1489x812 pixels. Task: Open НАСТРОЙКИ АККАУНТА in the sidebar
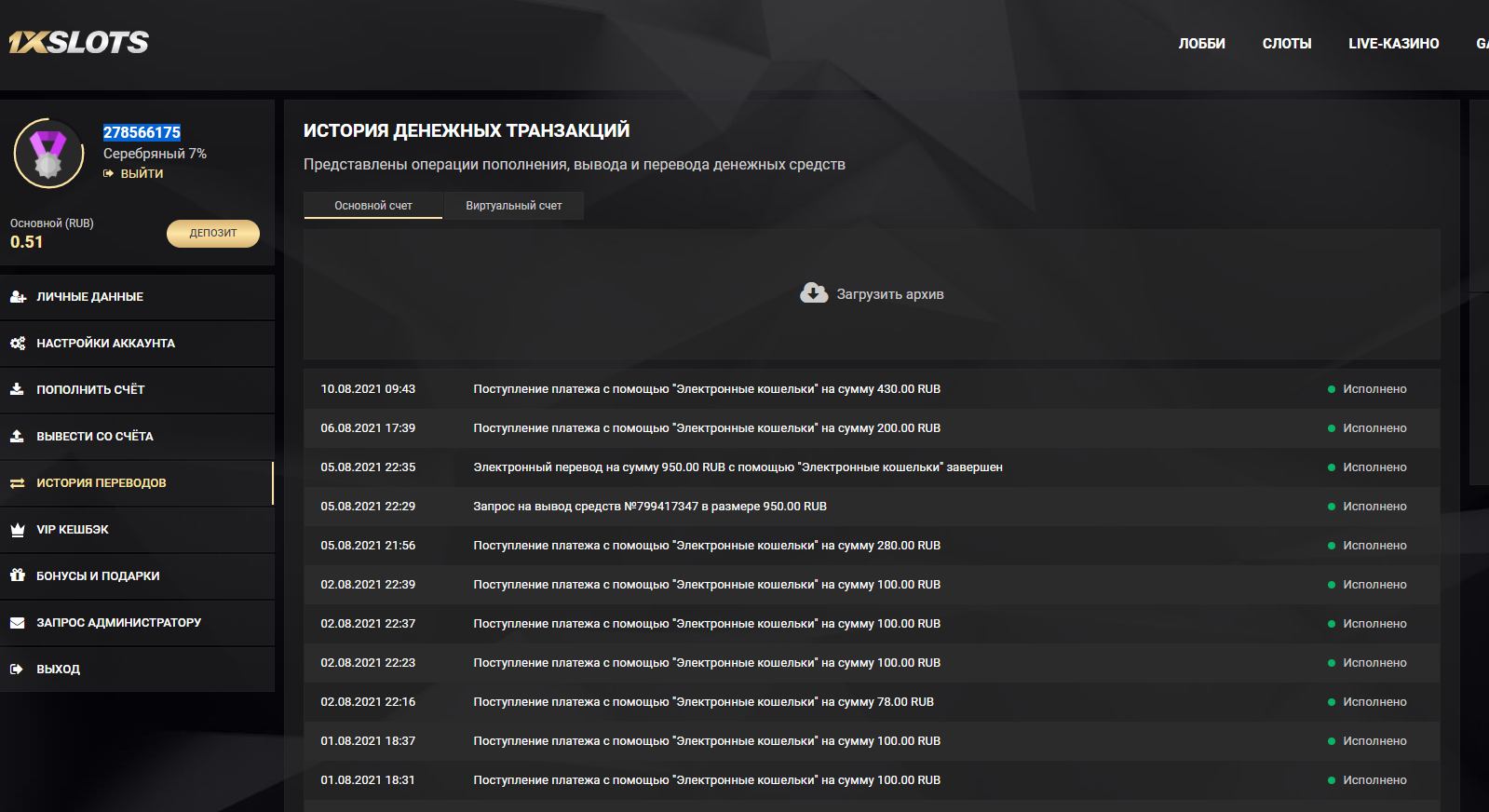click(137, 344)
